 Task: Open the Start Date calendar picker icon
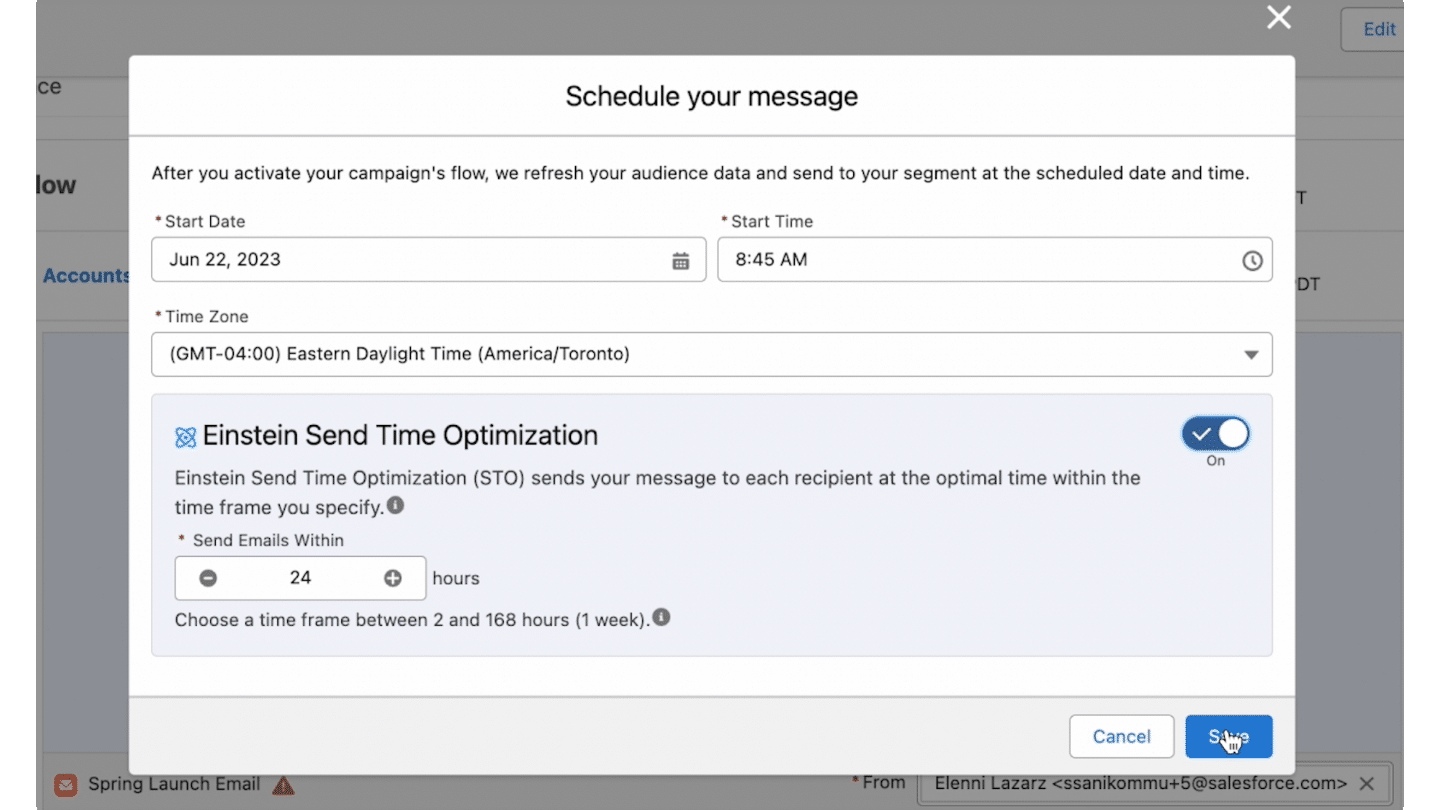[681, 261]
